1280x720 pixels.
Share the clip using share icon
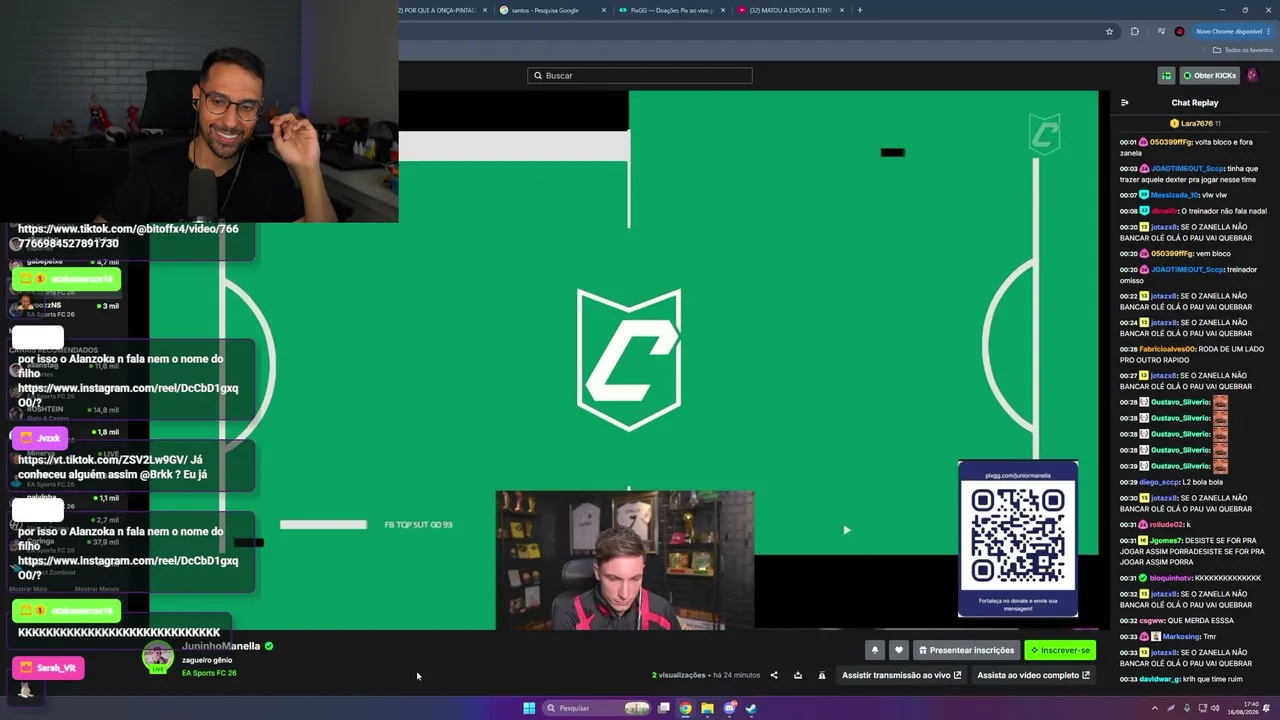[773, 675]
